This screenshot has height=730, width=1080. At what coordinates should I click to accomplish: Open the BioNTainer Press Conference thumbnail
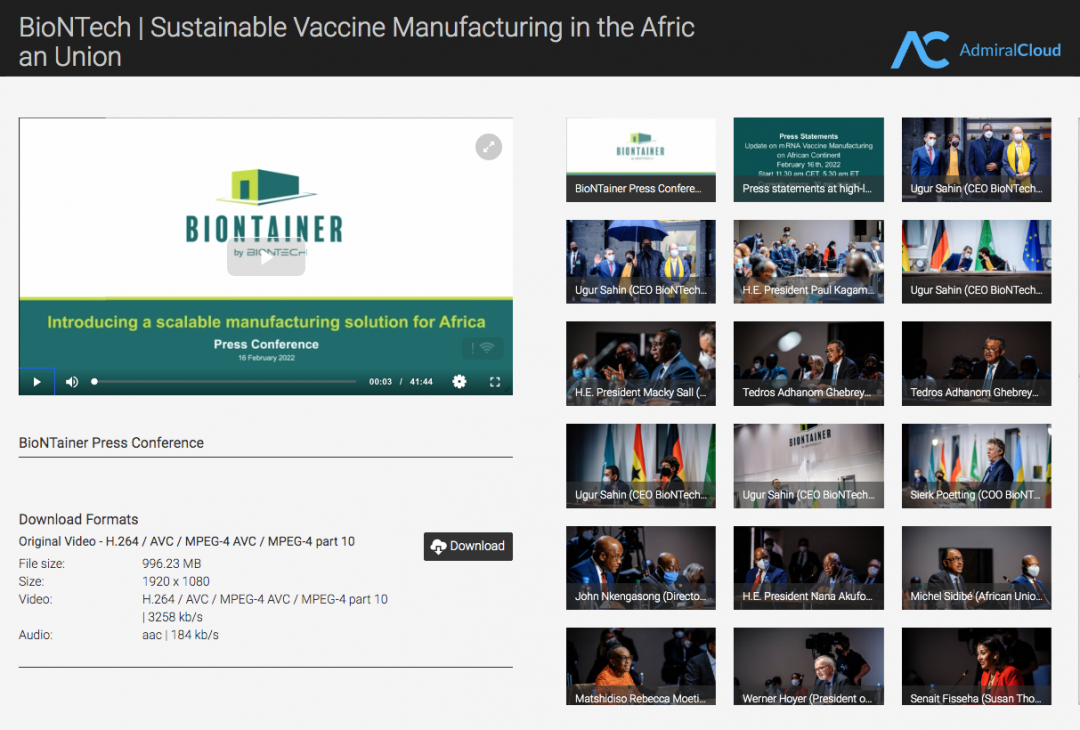point(640,160)
